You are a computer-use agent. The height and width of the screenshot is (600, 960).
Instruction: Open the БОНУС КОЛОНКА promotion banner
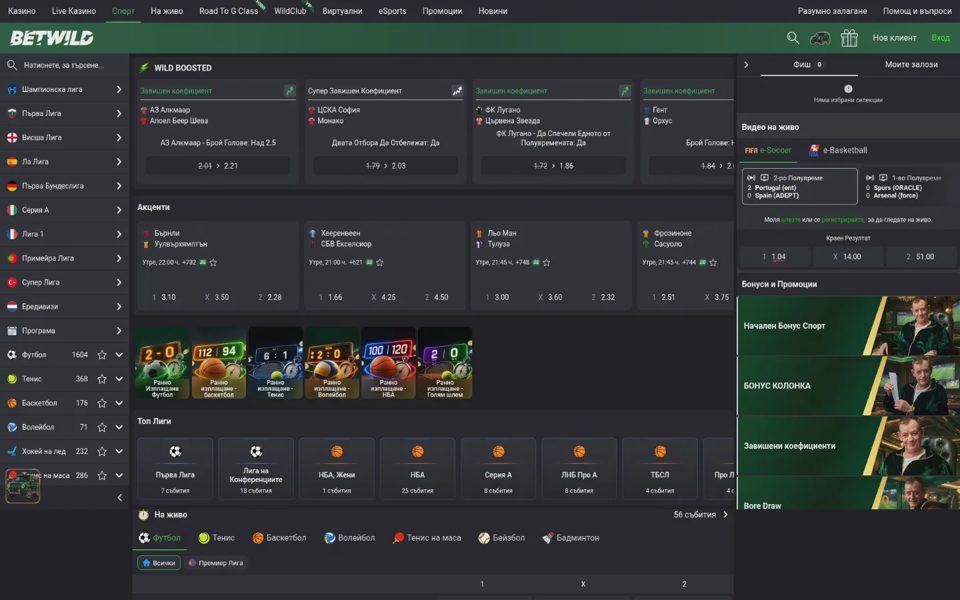click(x=848, y=386)
